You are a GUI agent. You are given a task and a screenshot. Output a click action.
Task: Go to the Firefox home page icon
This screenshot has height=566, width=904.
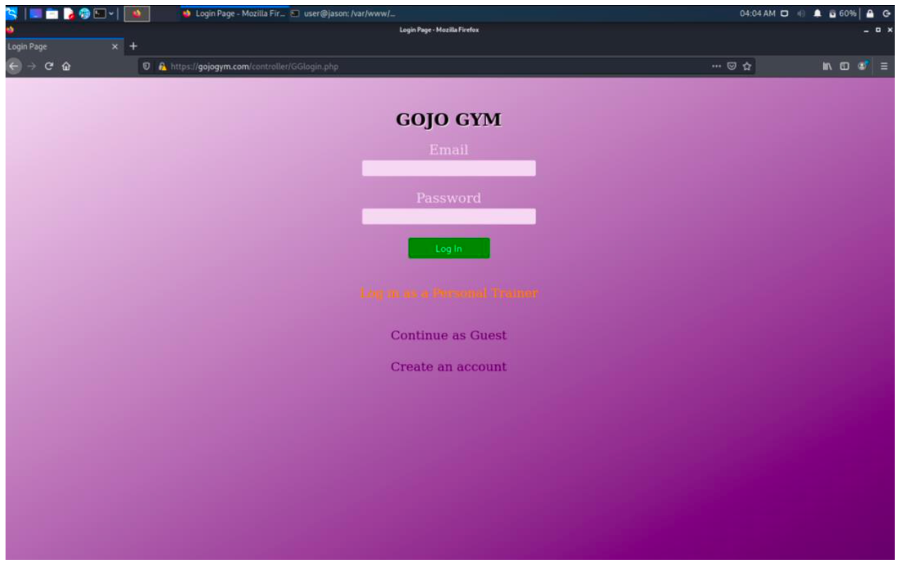pos(66,66)
